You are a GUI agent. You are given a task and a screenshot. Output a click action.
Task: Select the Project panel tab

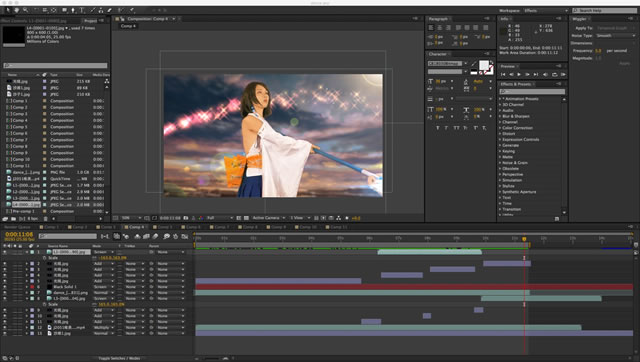pyautogui.click(x=91, y=20)
